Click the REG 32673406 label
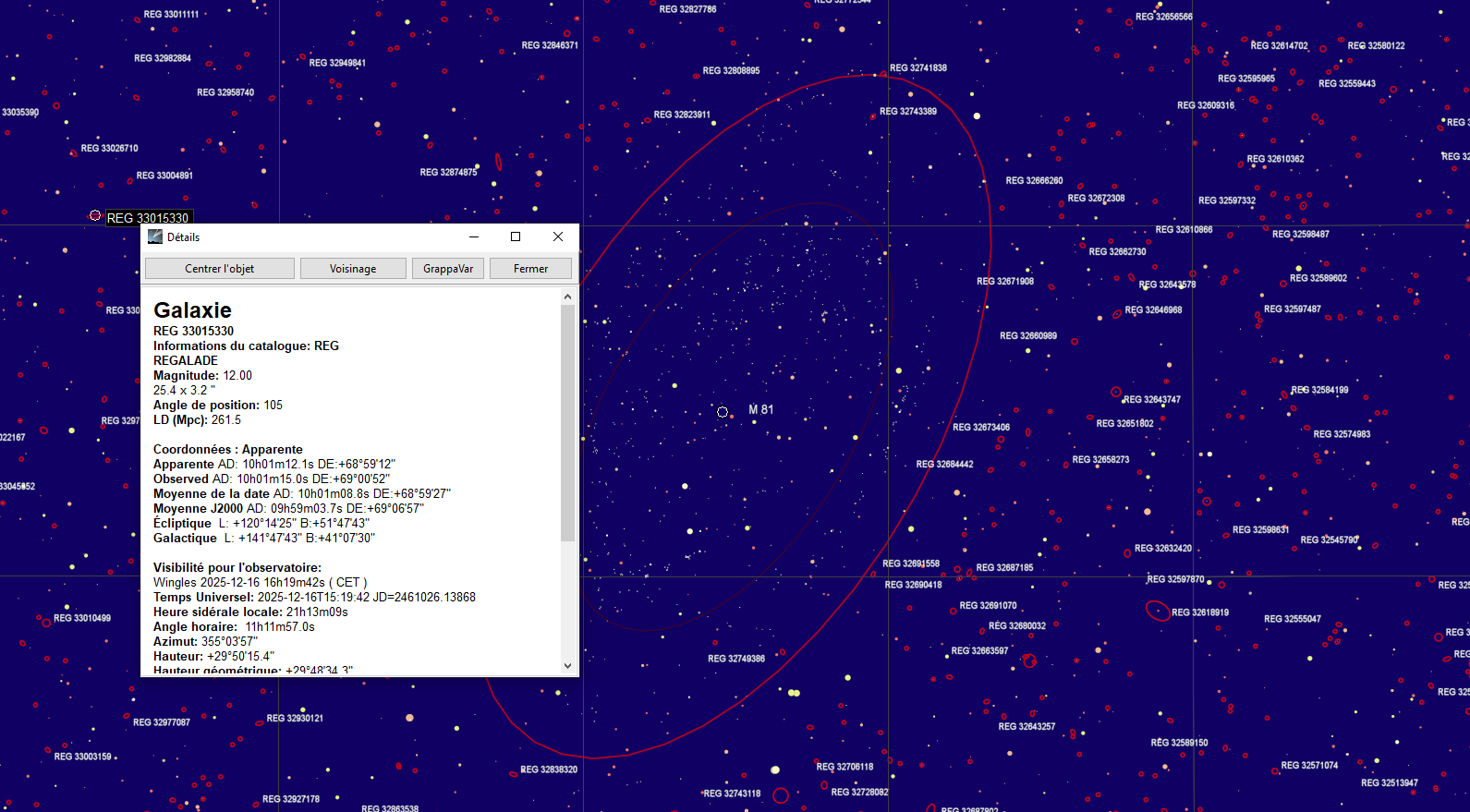Image resolution: width=1470 pixels, height=812 pixels. [981, 427]
